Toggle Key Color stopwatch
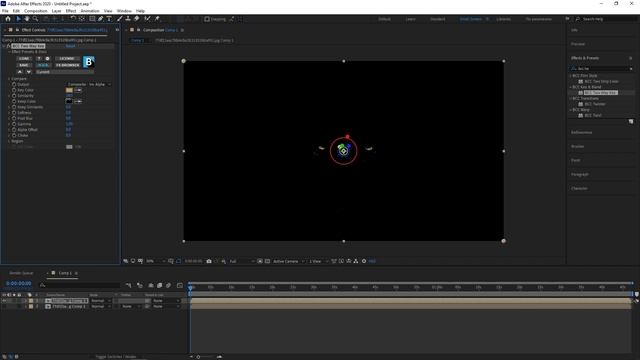Image resolution: width=640 pixels, height=360 pixels. (14, 90)
